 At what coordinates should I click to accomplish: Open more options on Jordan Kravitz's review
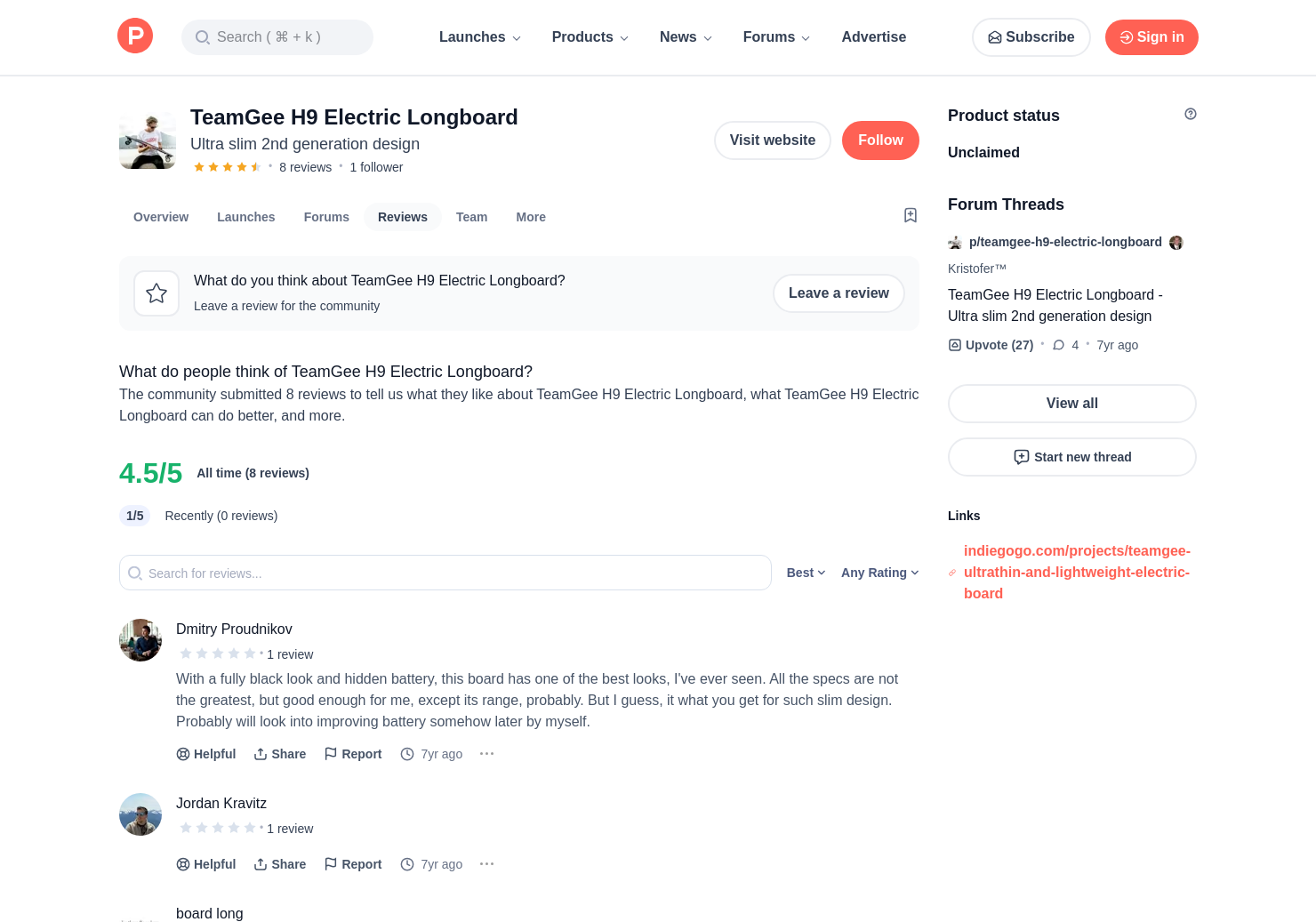[x=486, y=864]
